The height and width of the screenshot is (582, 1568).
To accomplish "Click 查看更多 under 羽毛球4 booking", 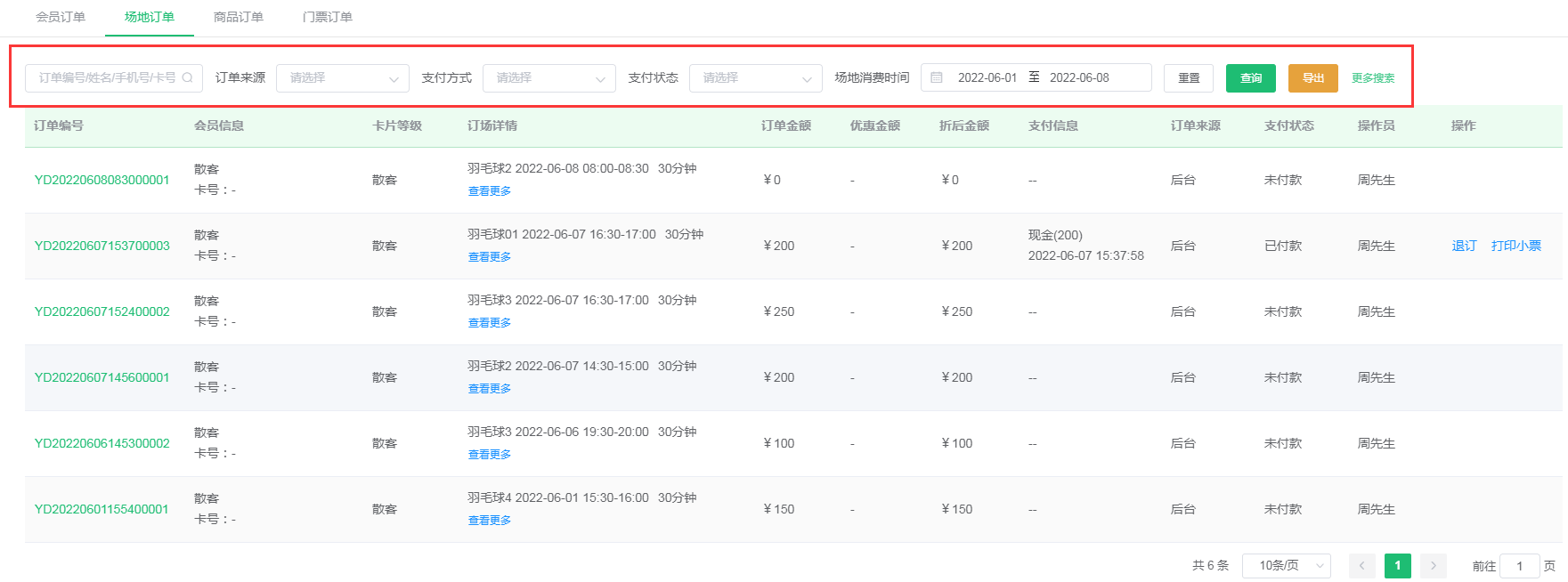I will pos(490,521).
